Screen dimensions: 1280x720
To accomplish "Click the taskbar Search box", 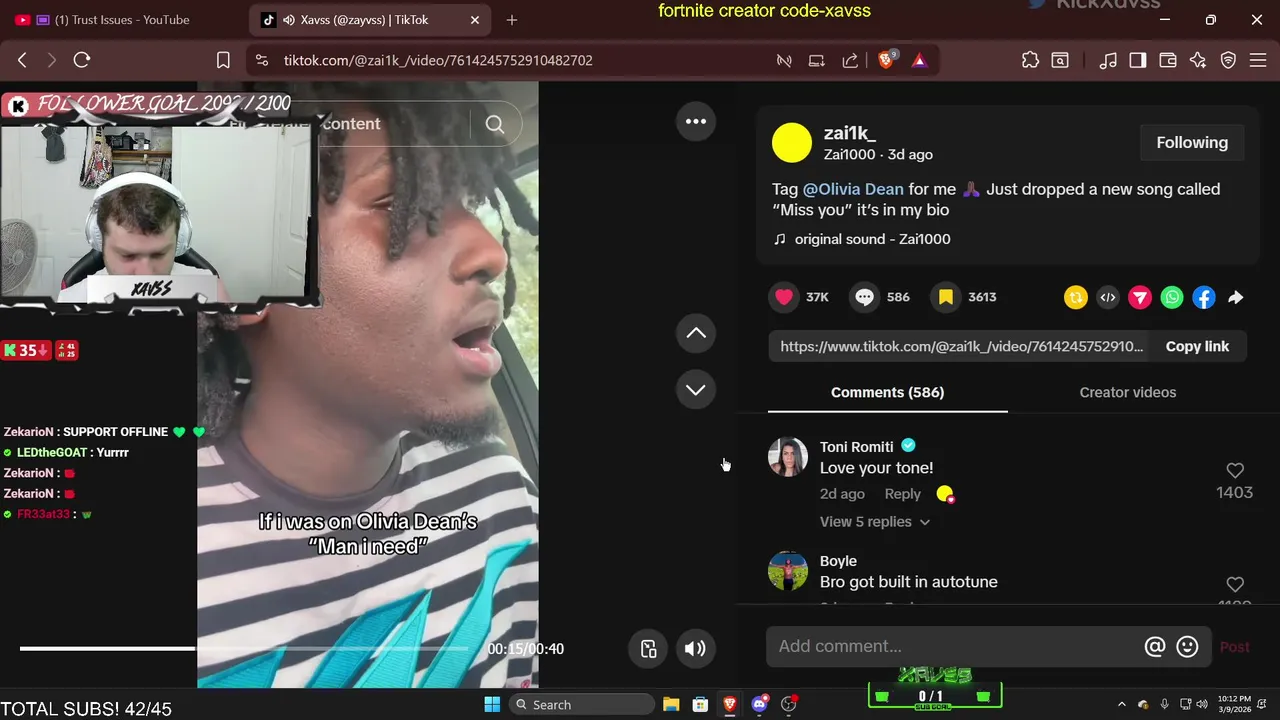I will pyautogui.click(x=582, y=705).
